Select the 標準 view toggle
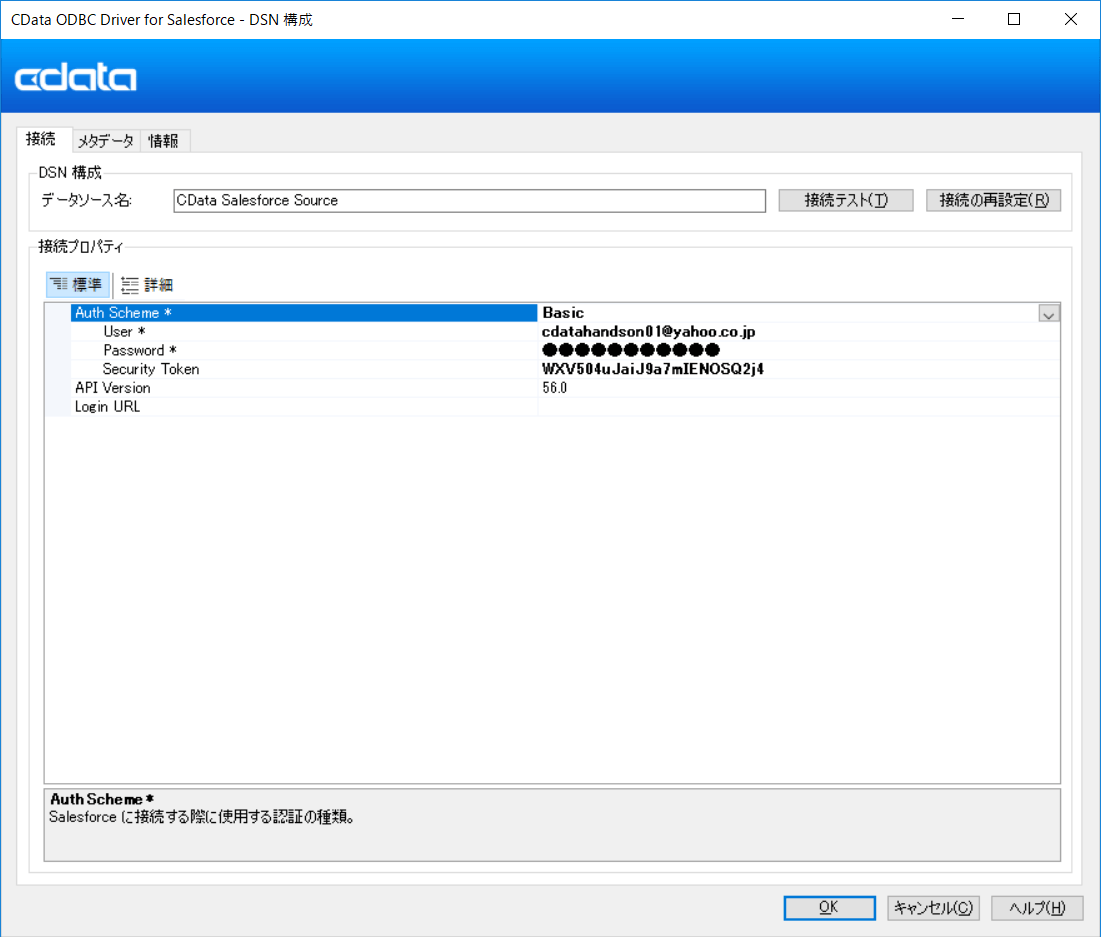Viewport: 1101px width, 937px height. [x=78, y=284]
